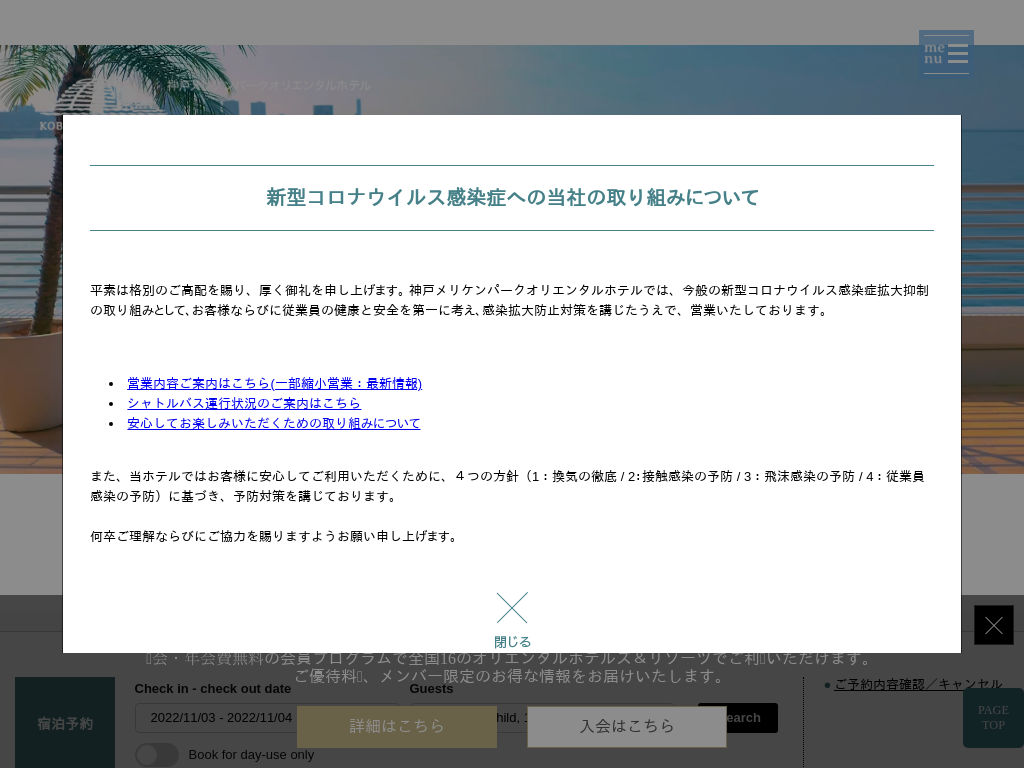Image resolution: width=1024 pixels, height=768 pixels.
Task: Click the 詳細はこちら button
Action: (396, 726)
